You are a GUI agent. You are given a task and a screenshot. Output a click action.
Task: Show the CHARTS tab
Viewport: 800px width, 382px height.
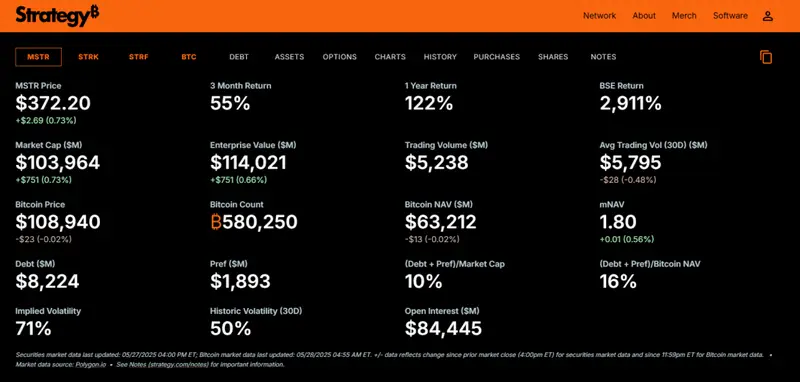click(x=390, y=57)
